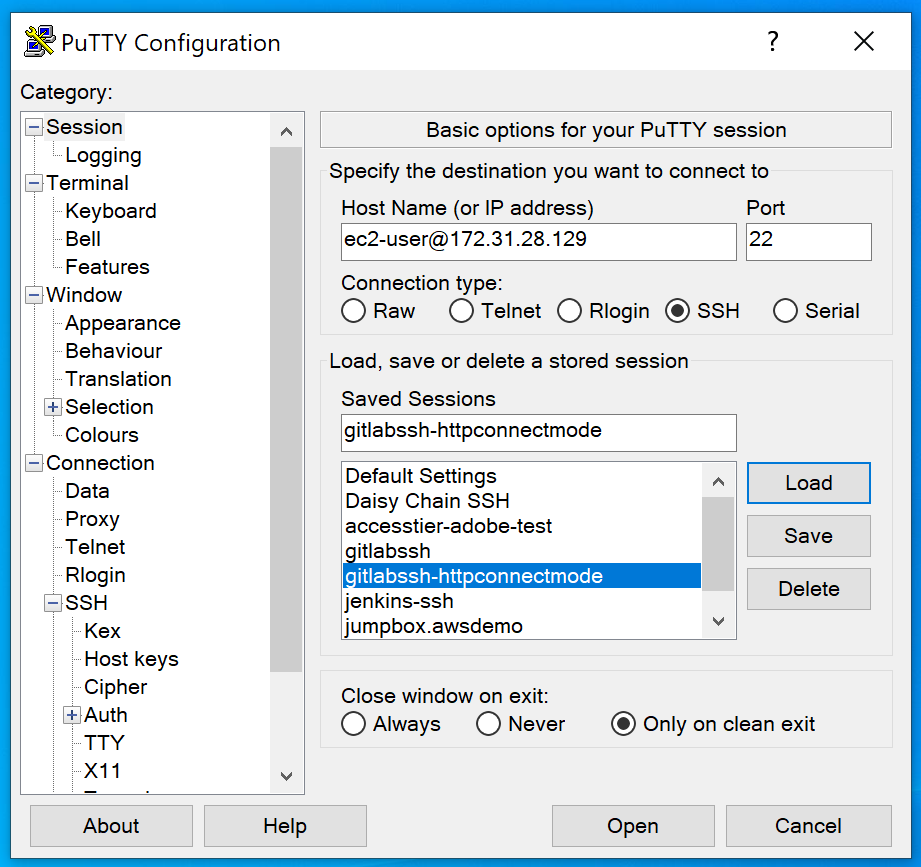The height and width of the screenshot is (867, 921).
Task: Collapse the Connection tree node
Action: [x=34, y=463]
